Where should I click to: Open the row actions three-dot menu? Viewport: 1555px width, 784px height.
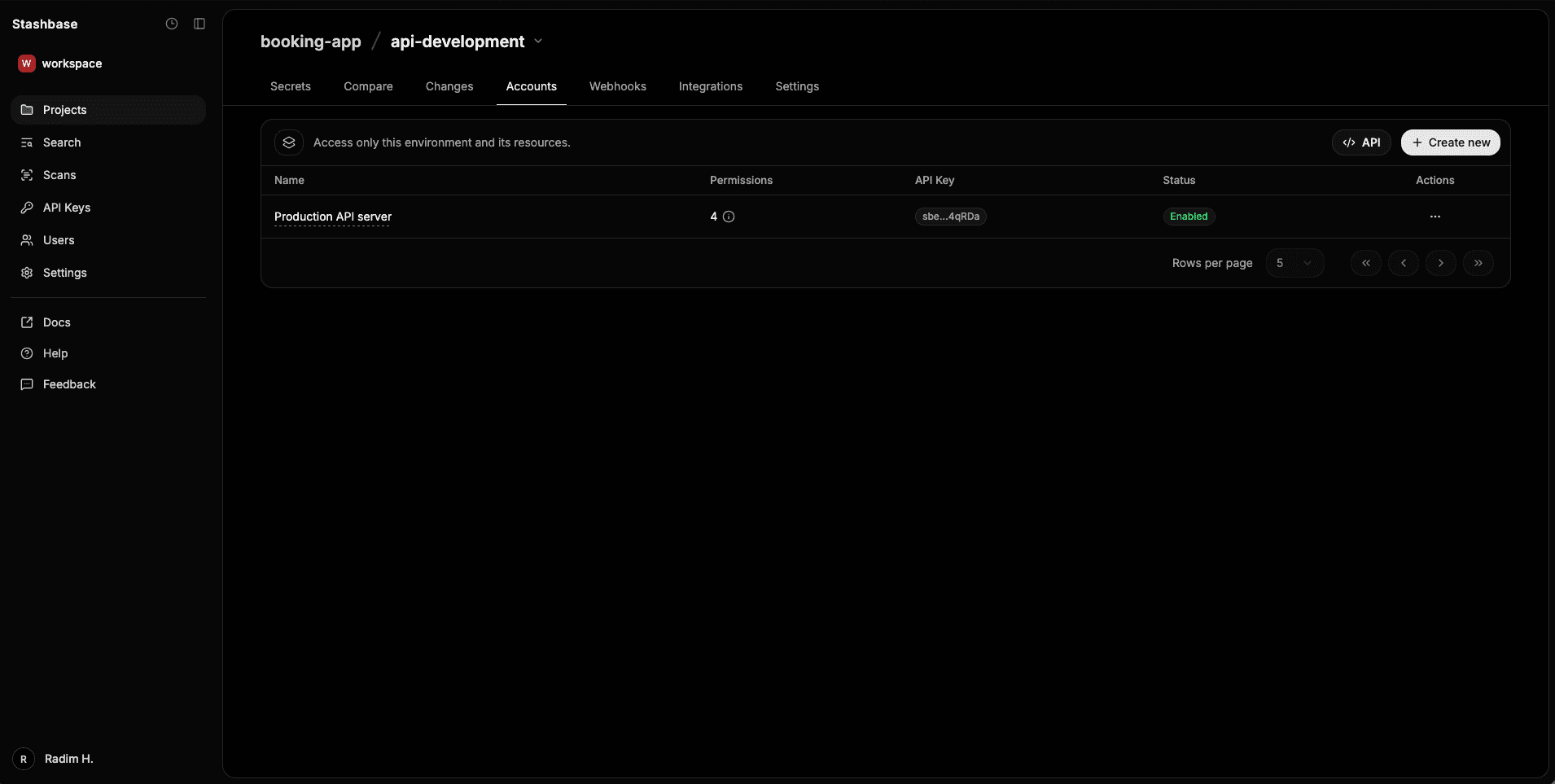tap(1435, 217)
